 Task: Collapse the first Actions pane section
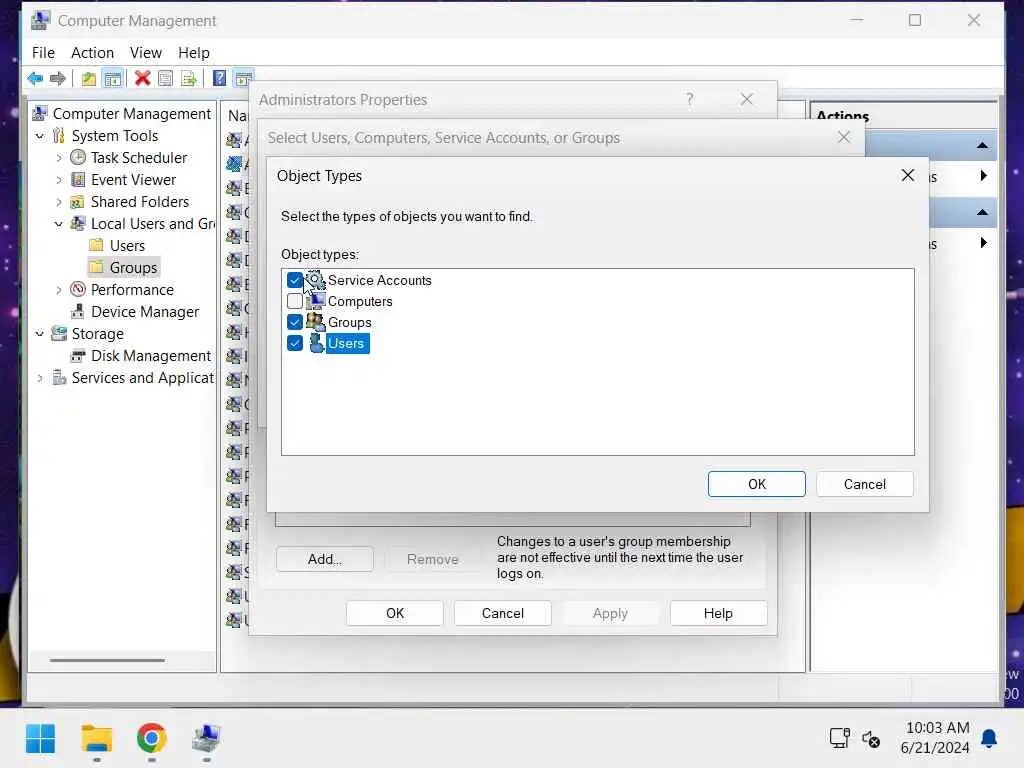(982, 145)
